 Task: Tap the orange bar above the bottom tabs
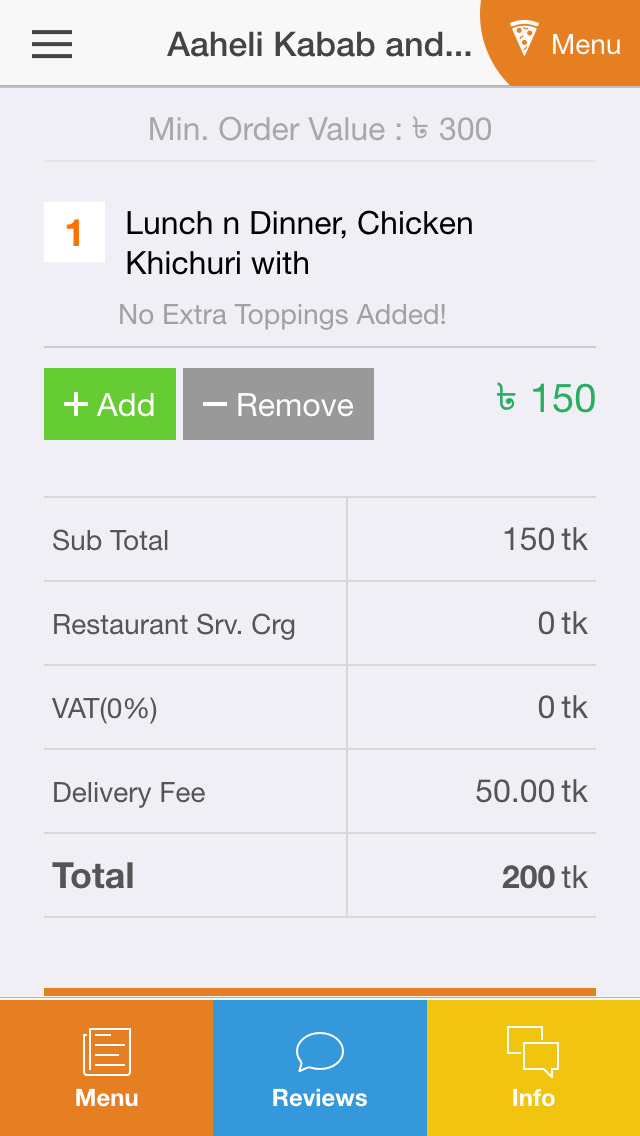click(320, 992)
